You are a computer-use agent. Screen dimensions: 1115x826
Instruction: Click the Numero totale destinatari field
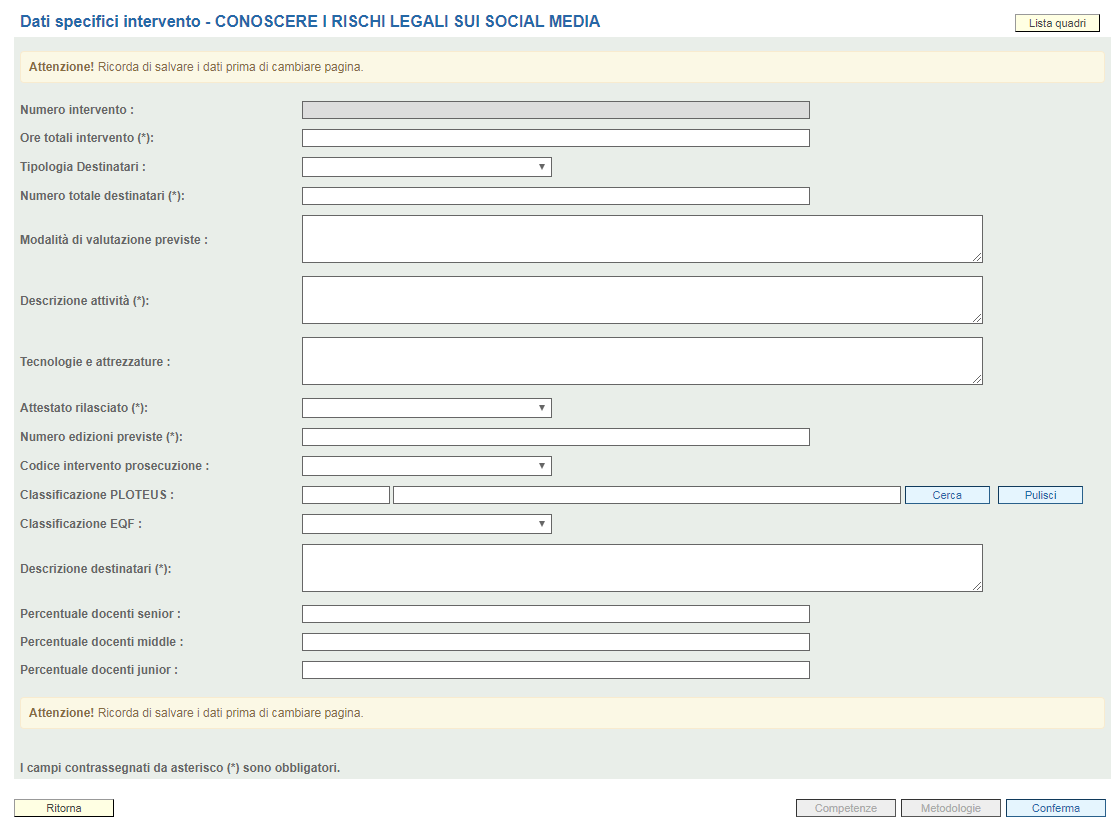(555, 196)
